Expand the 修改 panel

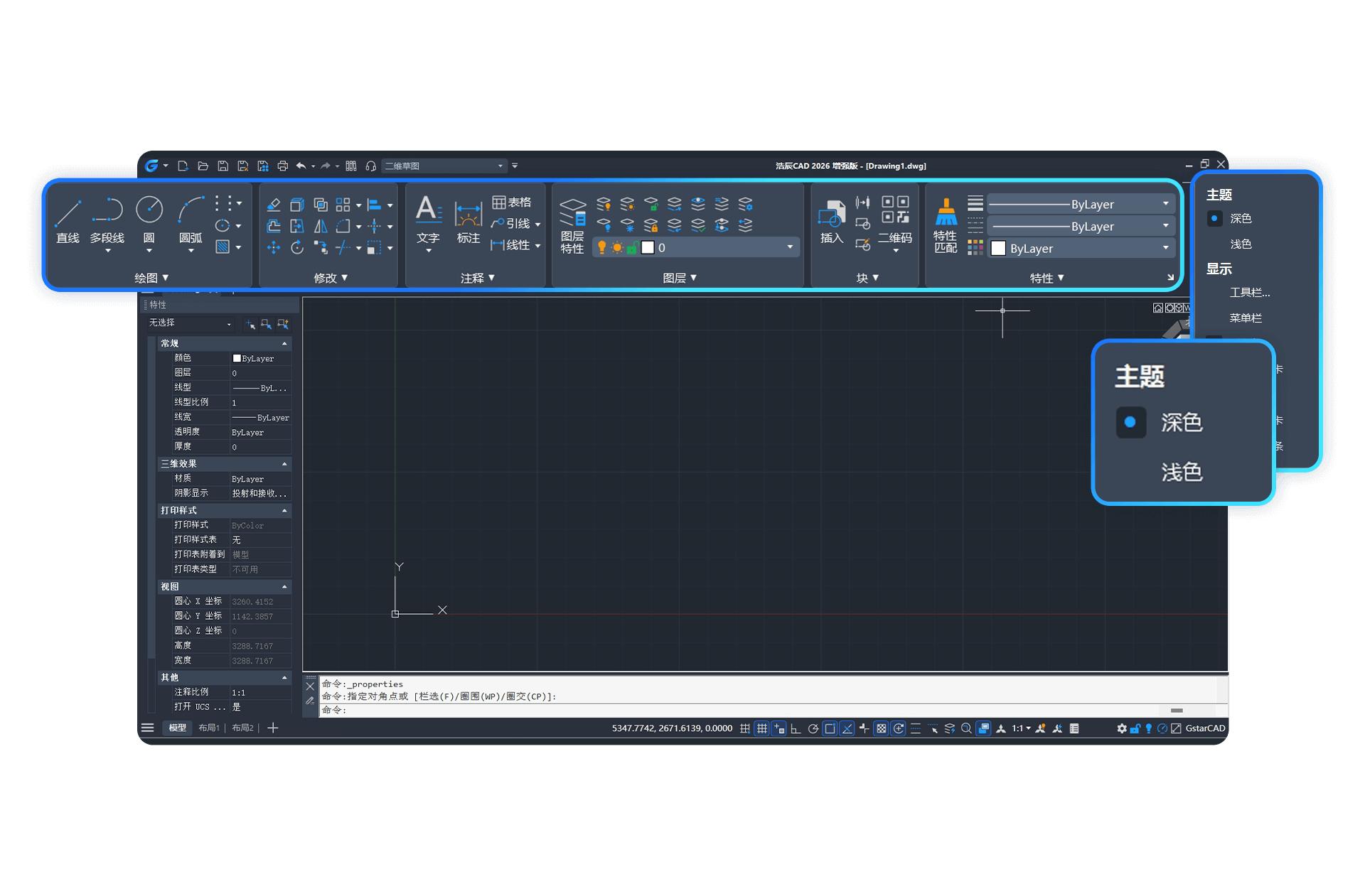(331, 278)
